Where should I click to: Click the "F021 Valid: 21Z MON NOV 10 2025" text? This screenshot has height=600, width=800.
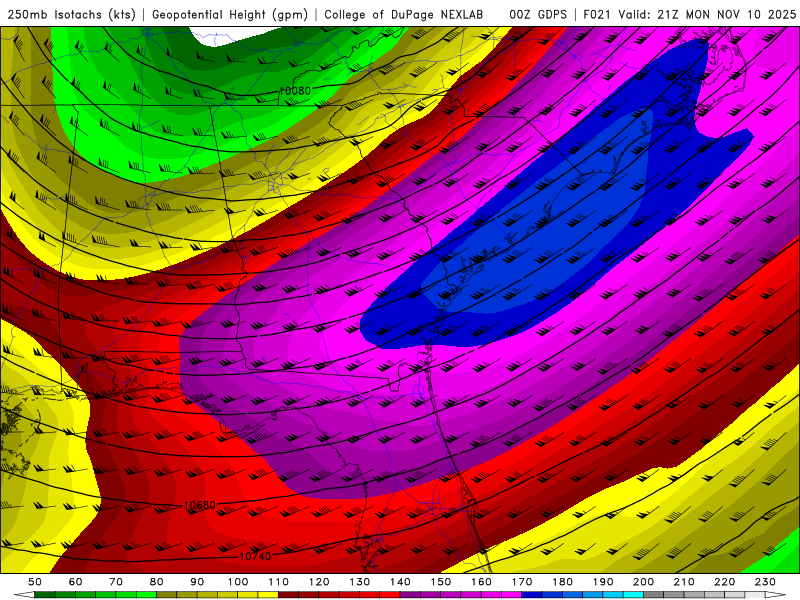[x=689, y=15]
